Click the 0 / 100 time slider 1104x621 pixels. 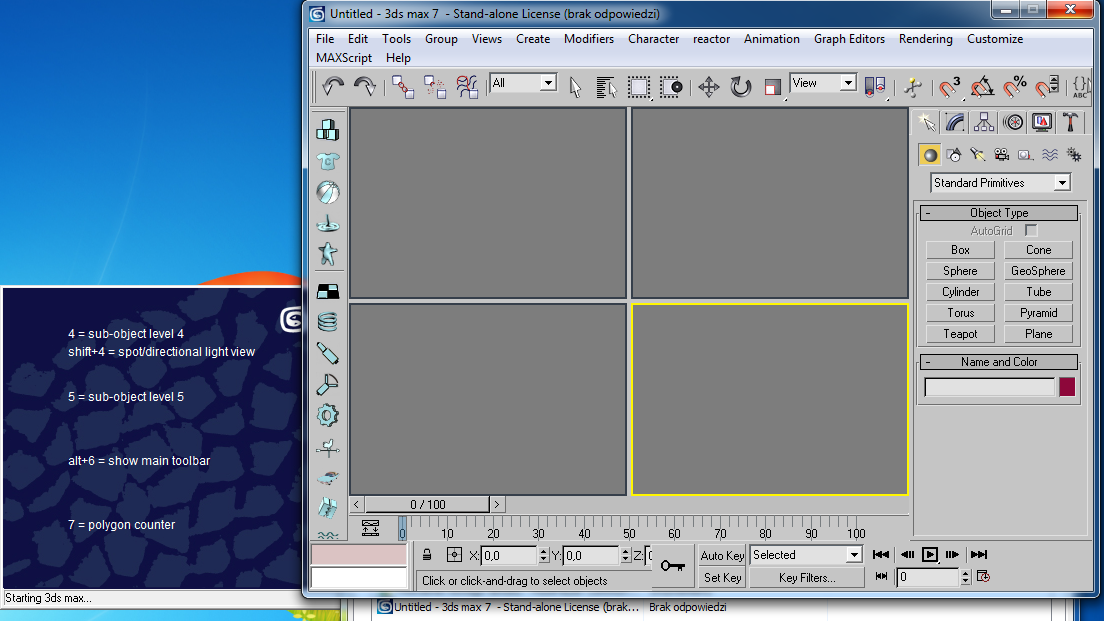point(427,505)
